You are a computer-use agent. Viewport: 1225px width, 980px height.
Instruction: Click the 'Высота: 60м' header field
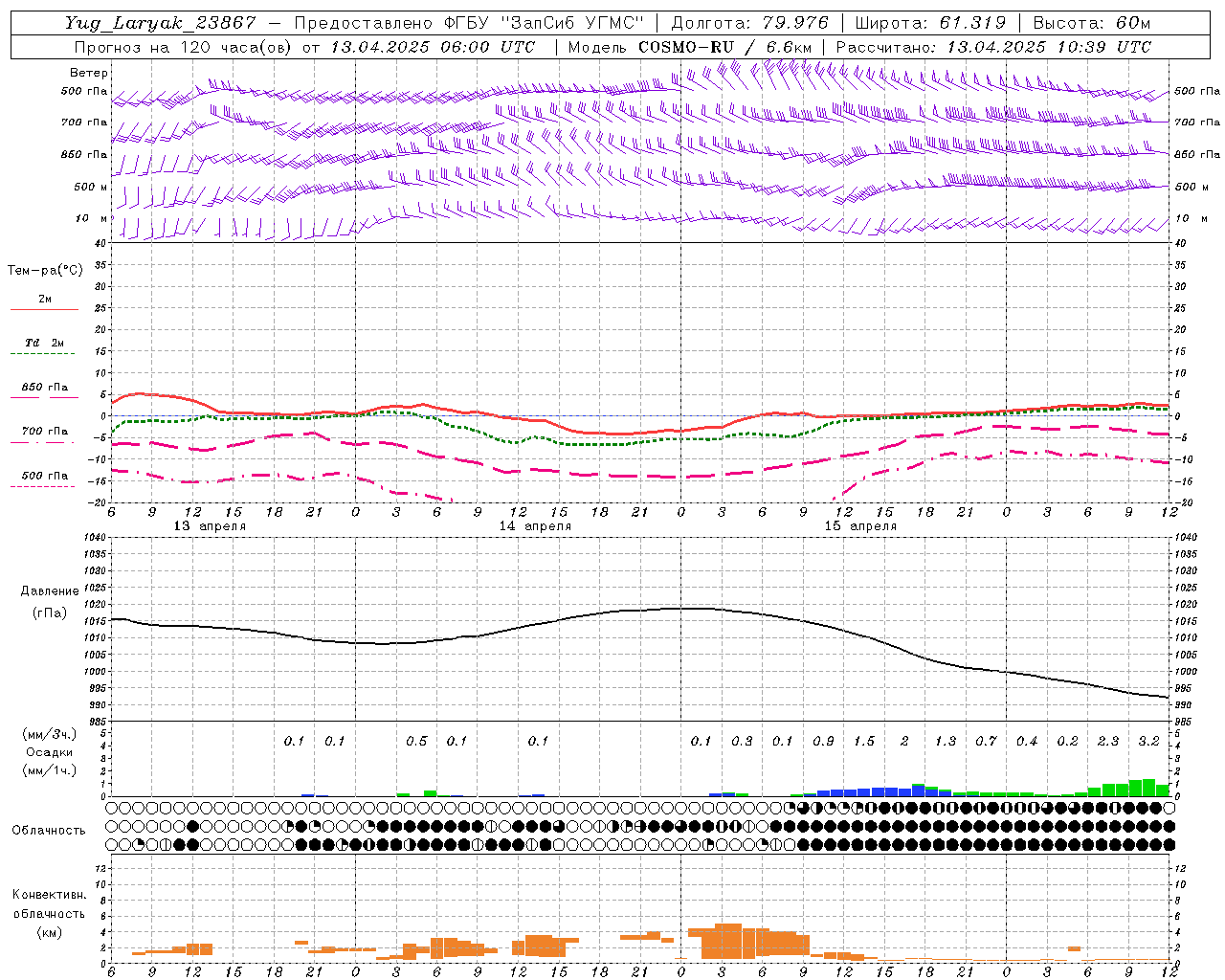click(x=1092, y=24)
